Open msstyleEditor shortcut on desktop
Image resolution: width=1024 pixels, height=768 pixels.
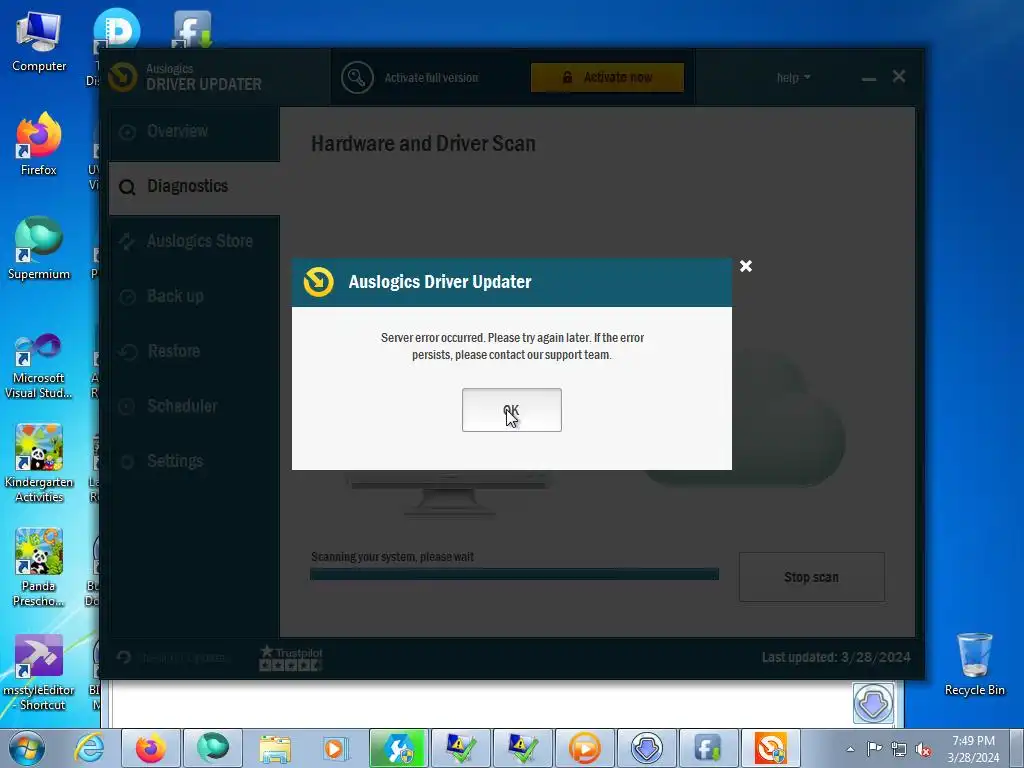coord(39,673)
